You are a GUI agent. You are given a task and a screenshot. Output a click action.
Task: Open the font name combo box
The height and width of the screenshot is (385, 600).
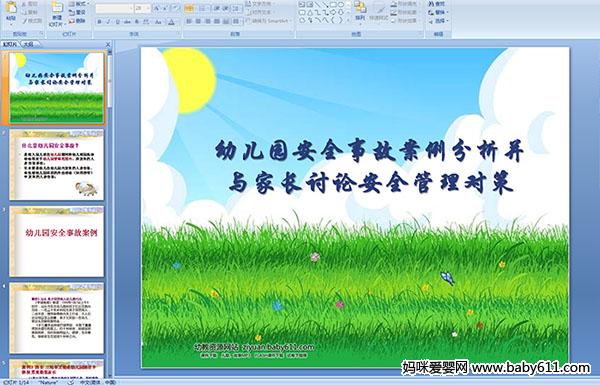click(114, 8)
